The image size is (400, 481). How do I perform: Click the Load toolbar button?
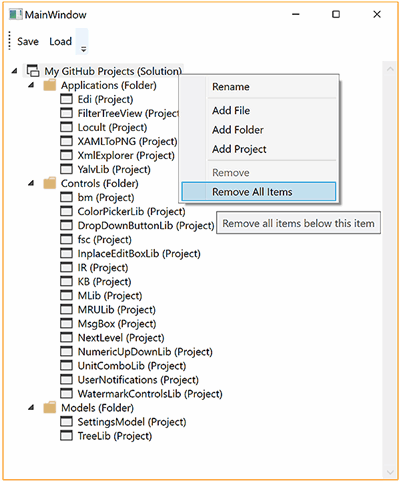coord(60,41)
